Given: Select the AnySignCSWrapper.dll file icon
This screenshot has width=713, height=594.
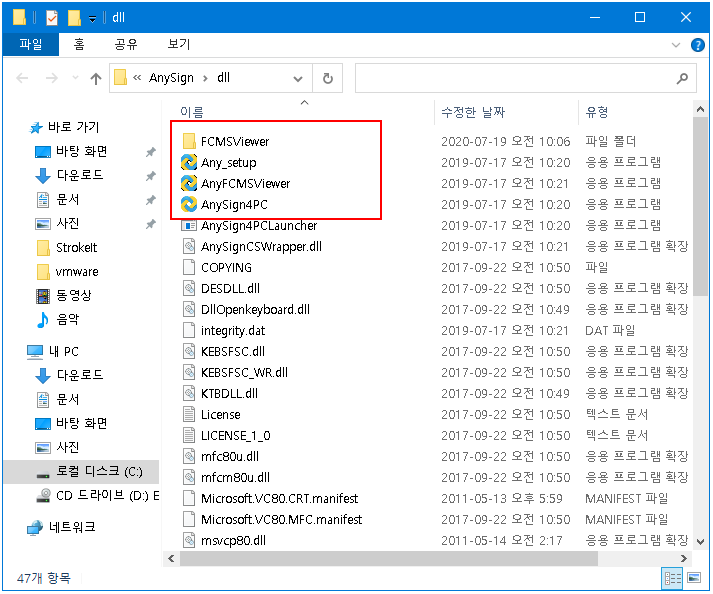Looking at the screenshot, I should pyautogui.click(x=189, y=247).
